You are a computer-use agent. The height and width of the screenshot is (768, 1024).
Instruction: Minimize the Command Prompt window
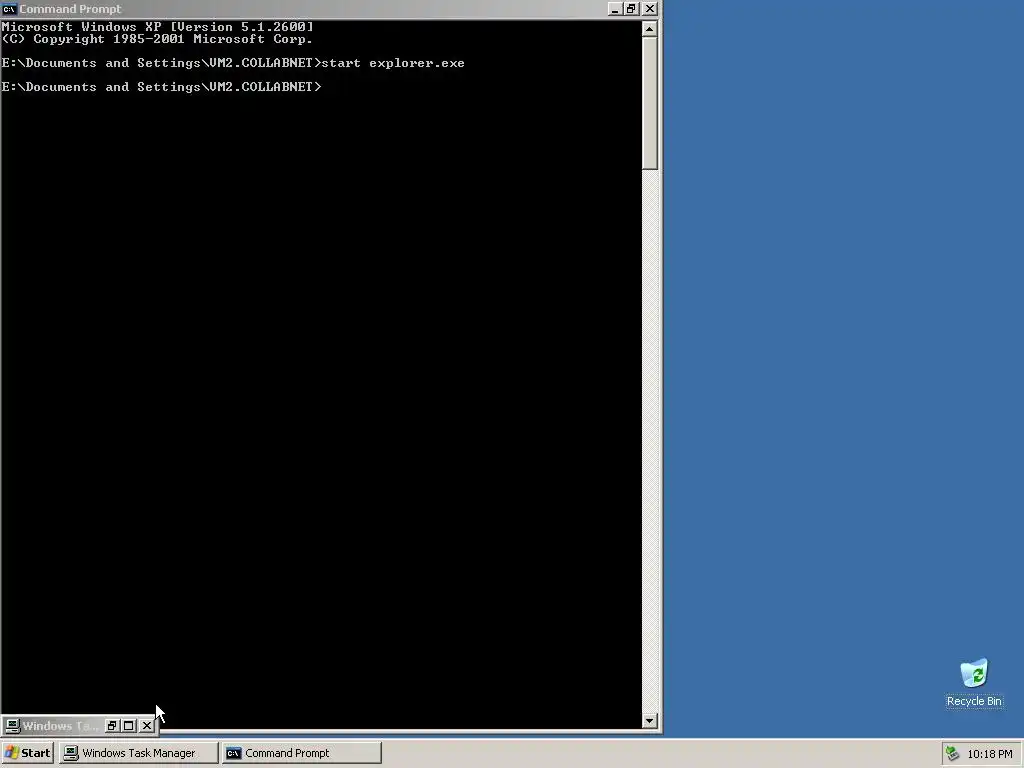pos(615,9)
